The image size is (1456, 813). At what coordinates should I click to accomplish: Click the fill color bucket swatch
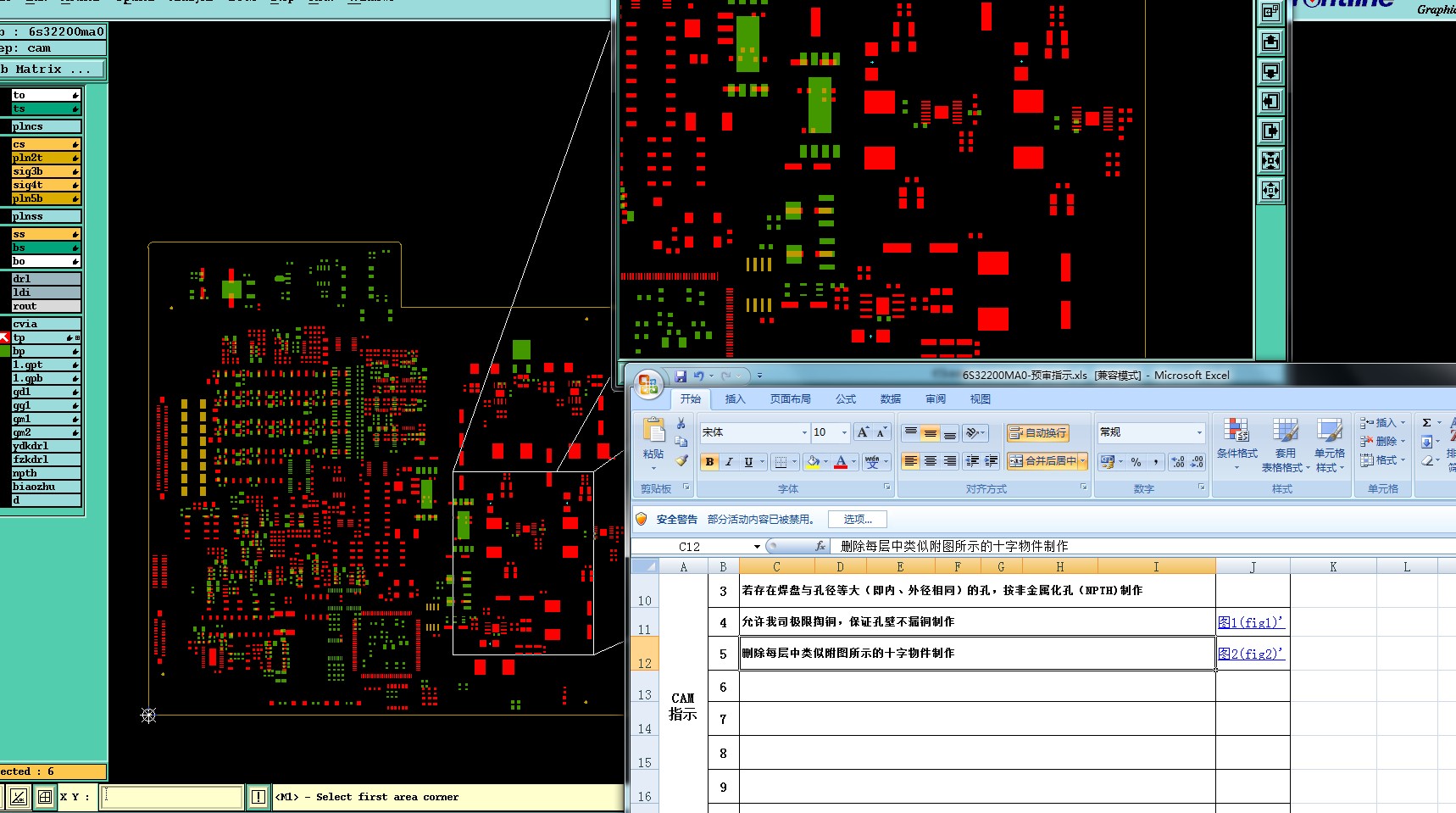(x=813, y=462)
